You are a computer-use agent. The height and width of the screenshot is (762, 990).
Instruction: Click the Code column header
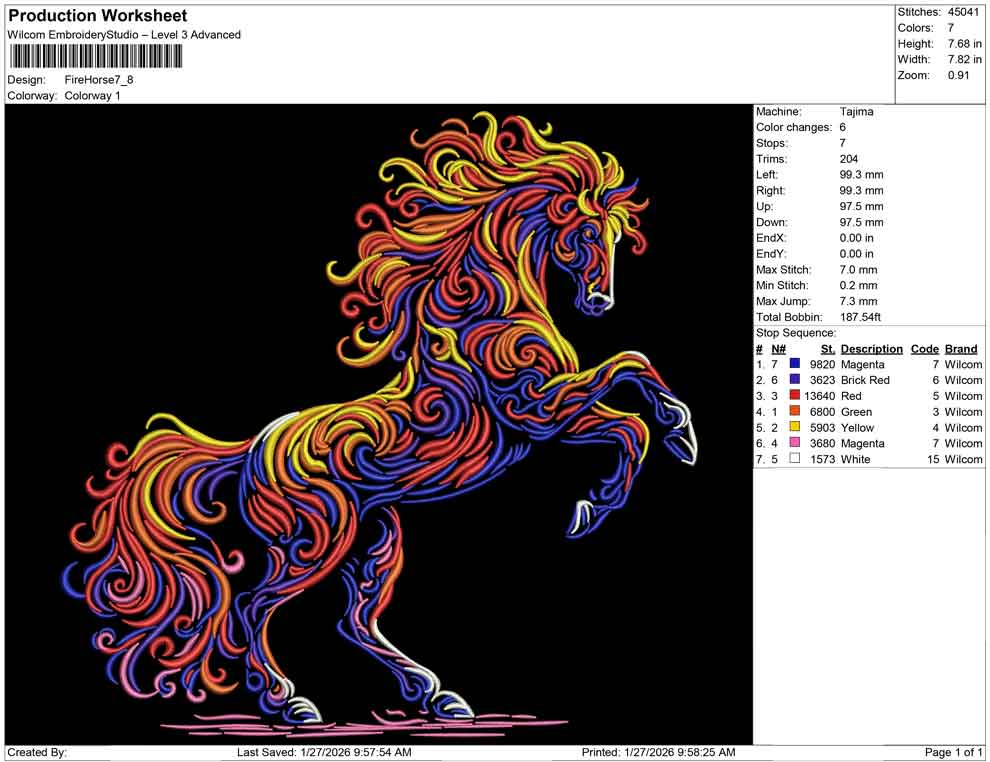pyautogui.click(x=925, y=348)
